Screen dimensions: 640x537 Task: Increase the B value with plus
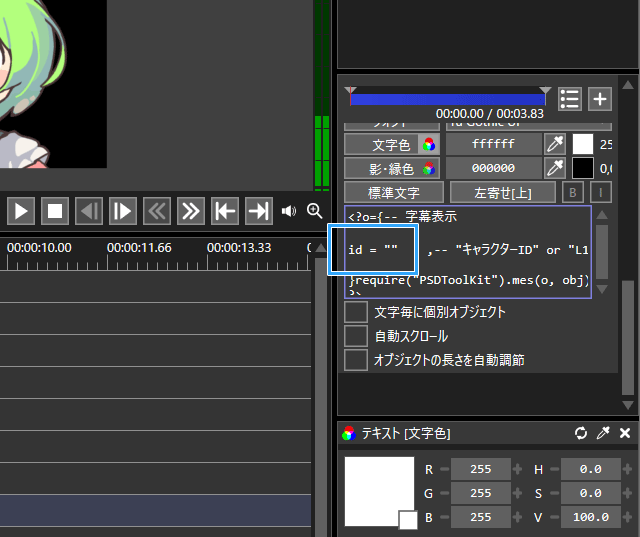[517, 517]
